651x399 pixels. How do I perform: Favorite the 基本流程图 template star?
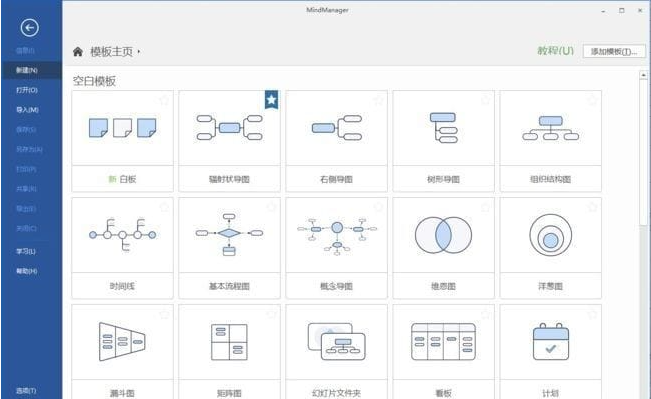click(271, 207)
